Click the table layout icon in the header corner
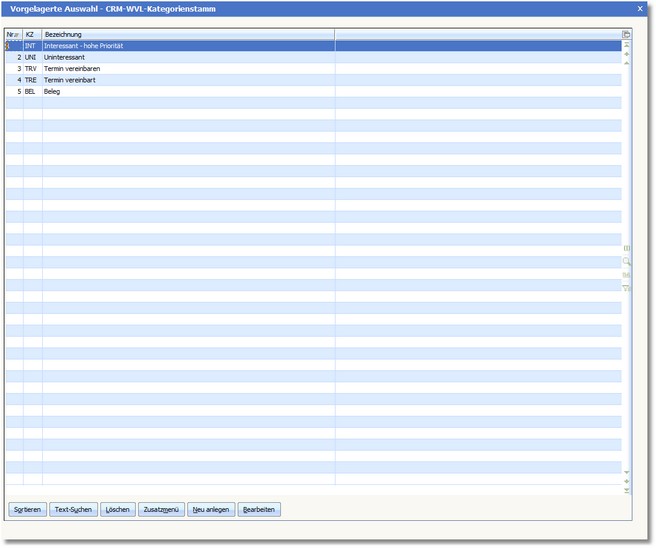The height and width of the screenshot is (548, 656). tap(627, 35)
